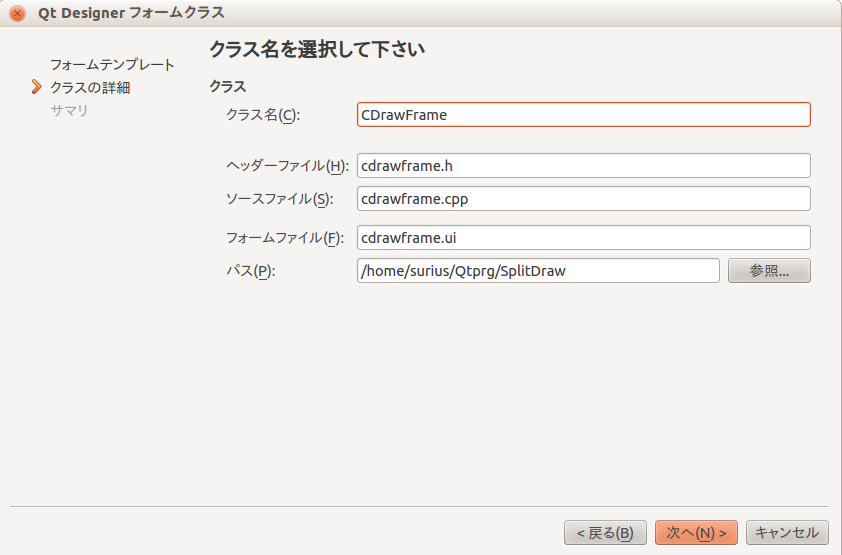Click the orange arrow beside クラスの詳細
Screen dimensions: 842x555
click(36, 87)
